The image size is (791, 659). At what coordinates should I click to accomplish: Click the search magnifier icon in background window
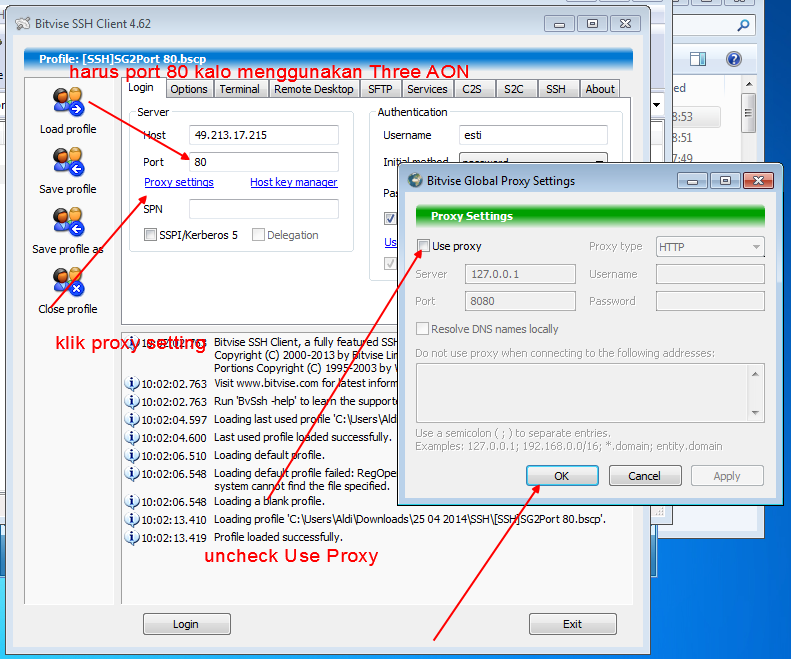743,25
